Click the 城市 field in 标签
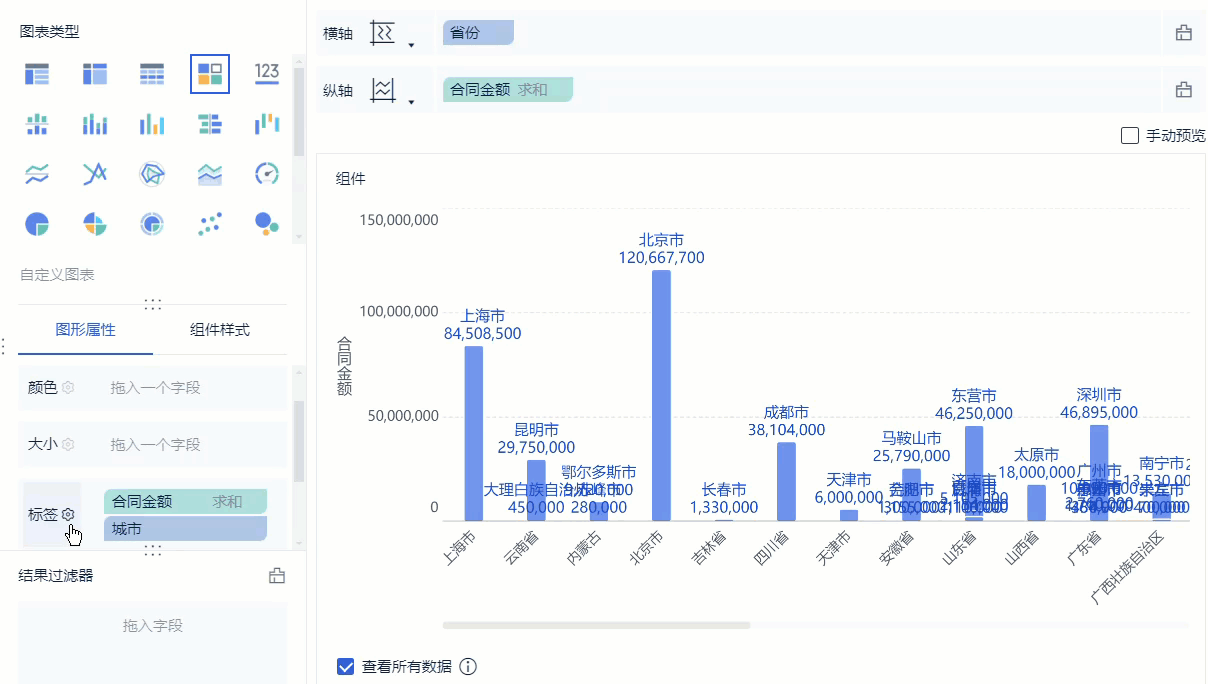Image resolution: width=1208 pixels, height=684 pixels. click(x=185, y=528)
